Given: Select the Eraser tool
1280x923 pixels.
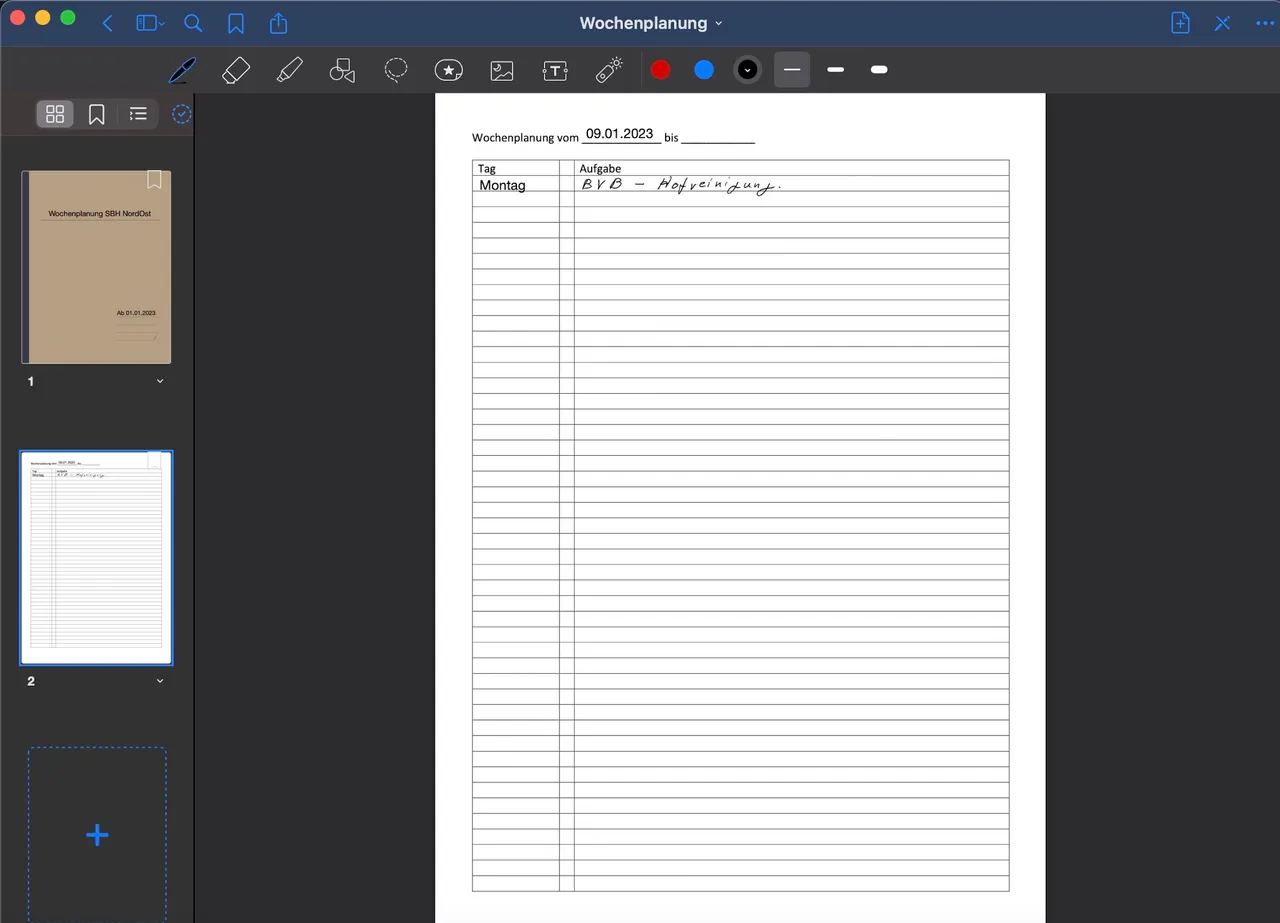Looking at the screenshot, I should pos(235,70).
